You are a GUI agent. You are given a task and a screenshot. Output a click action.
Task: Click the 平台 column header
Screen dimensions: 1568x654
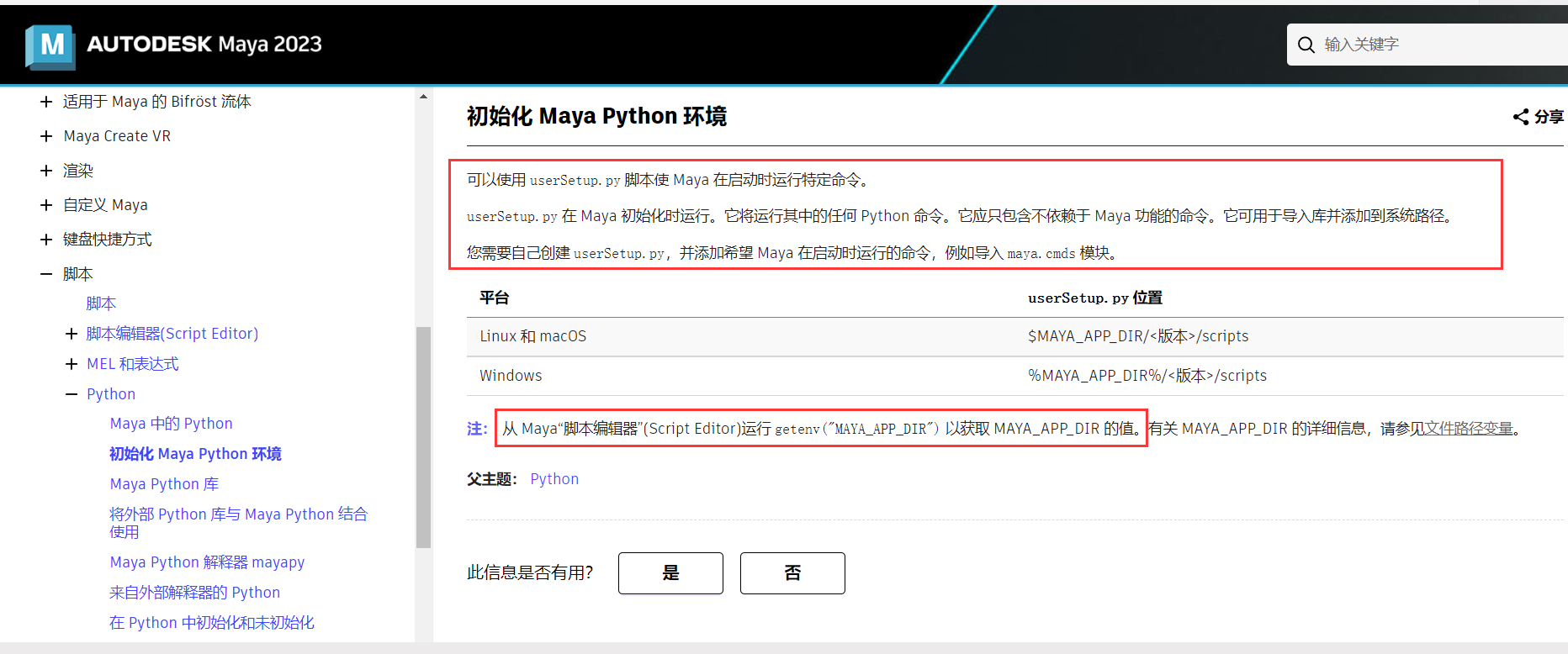point(495,298)
